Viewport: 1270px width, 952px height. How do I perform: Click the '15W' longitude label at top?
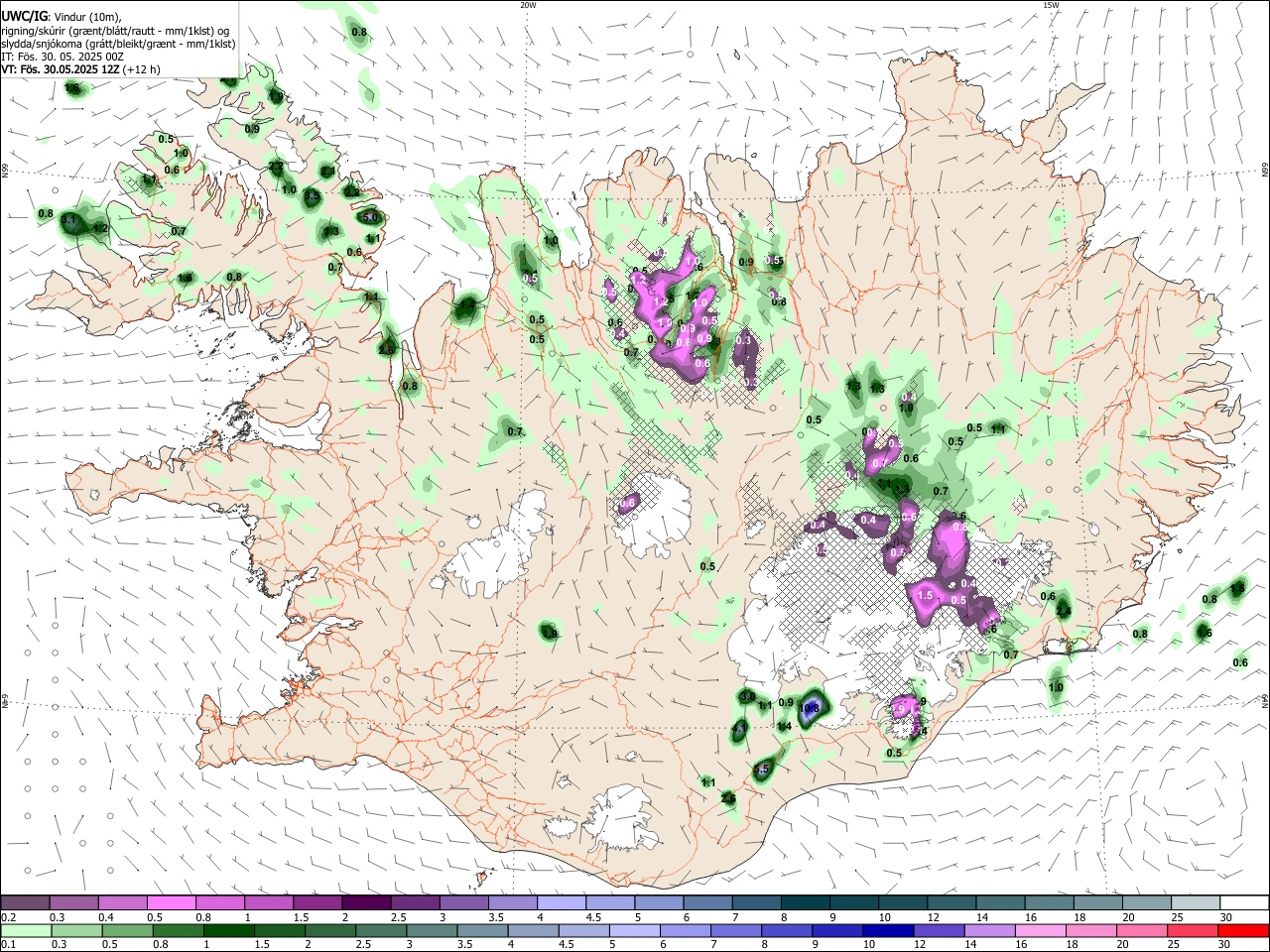point(1050,5)
